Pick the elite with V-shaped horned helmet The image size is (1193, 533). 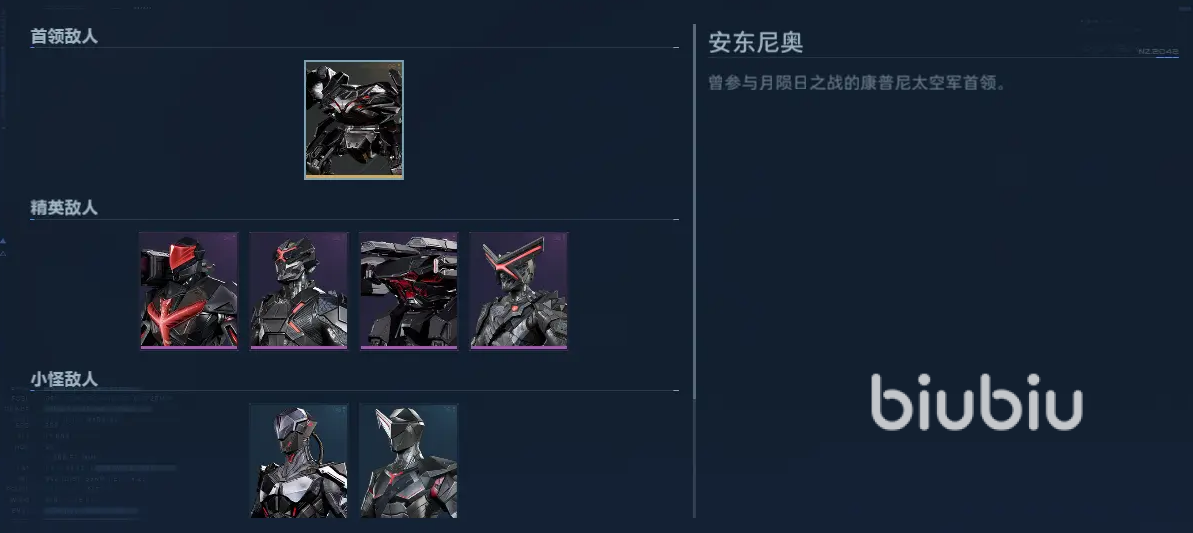click(x=519, y=291)
